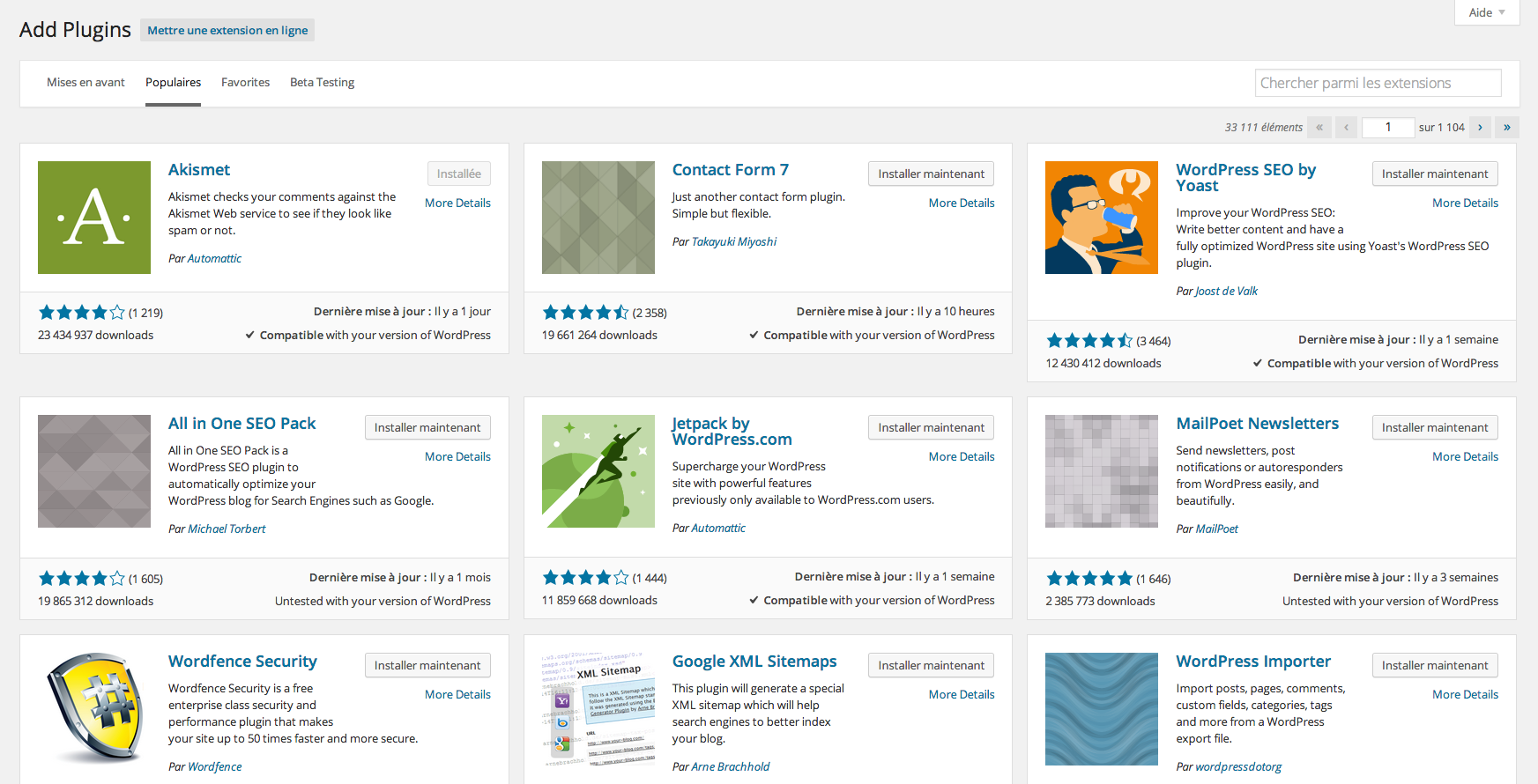The image size is (1538, 784).
Task: Select the Populaires tab
Action: tap(173, 82)
